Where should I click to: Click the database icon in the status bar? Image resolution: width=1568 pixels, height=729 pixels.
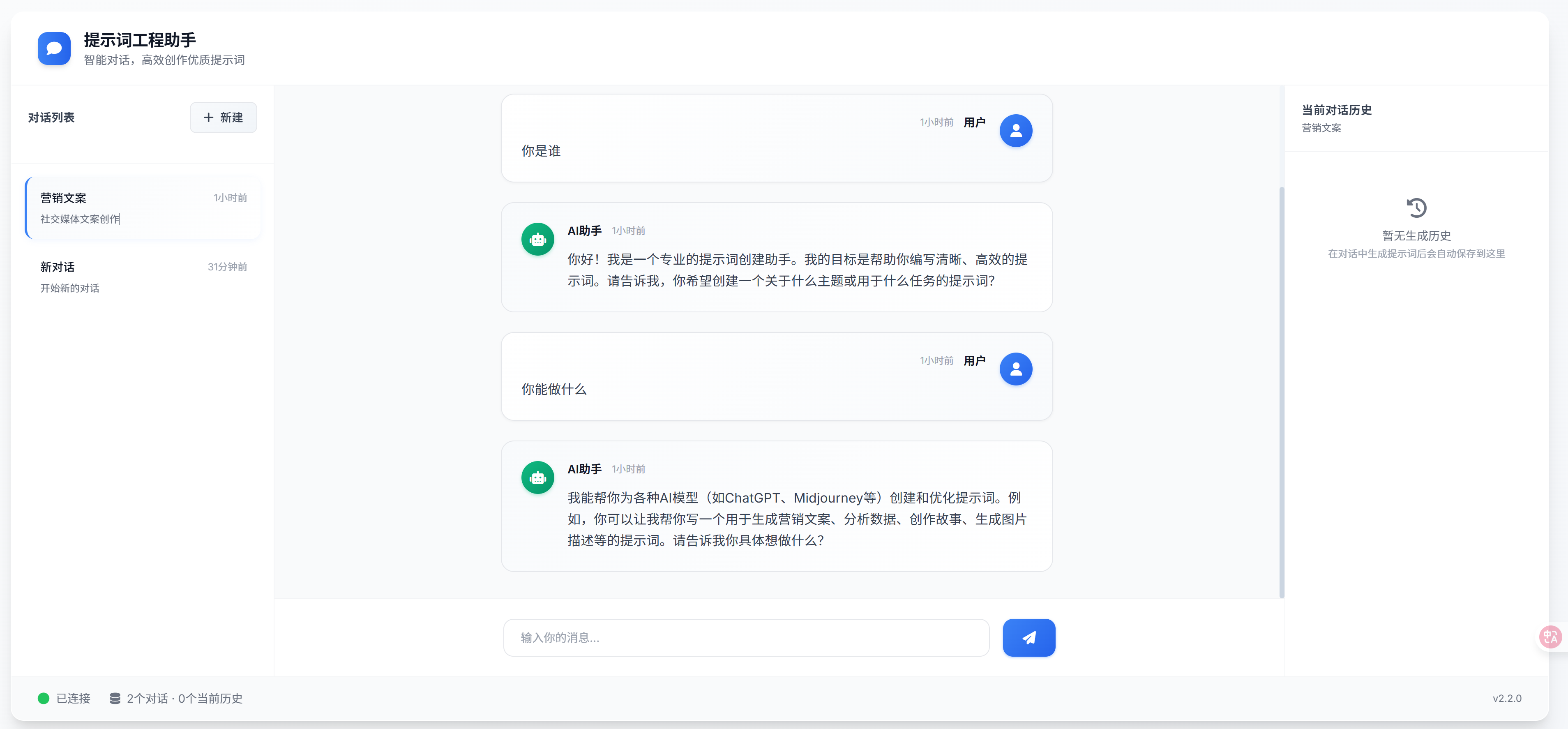click(114, 699)
